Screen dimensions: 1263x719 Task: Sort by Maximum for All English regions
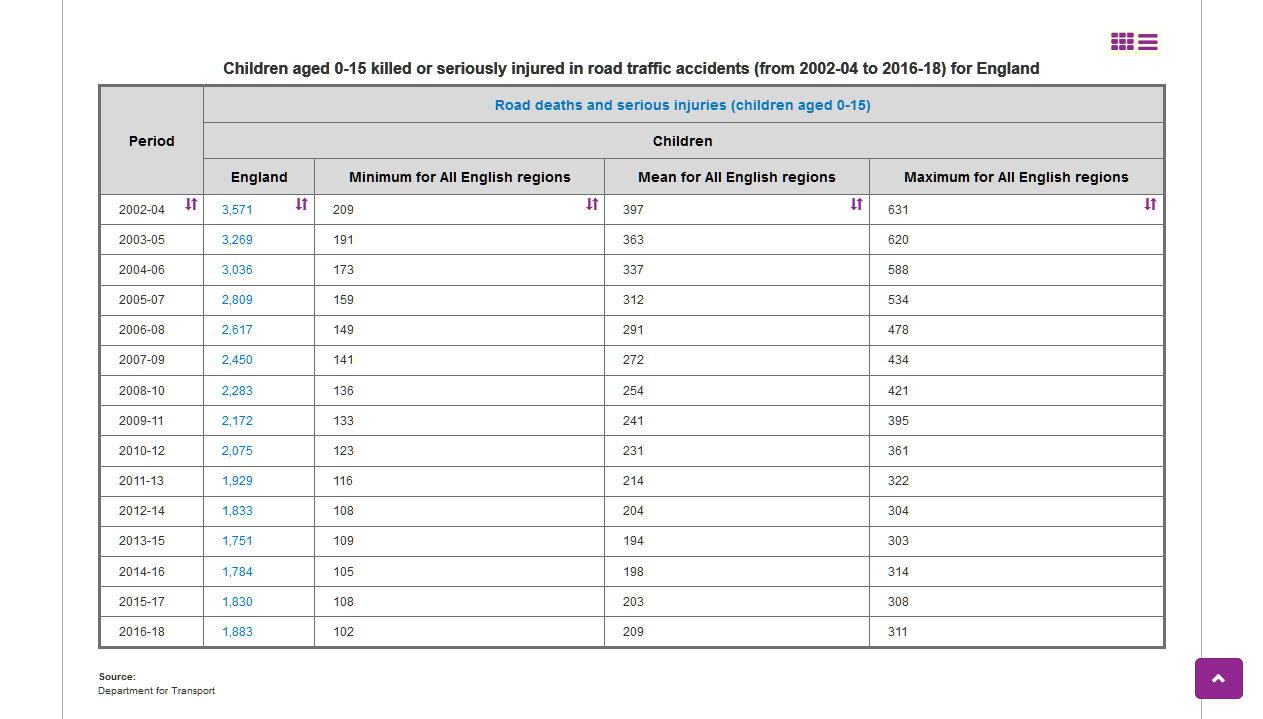1150,204
